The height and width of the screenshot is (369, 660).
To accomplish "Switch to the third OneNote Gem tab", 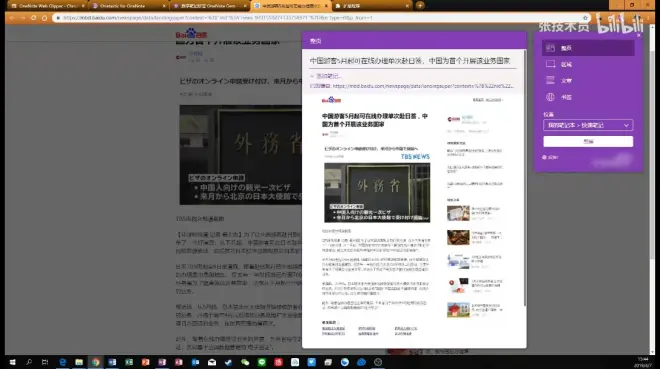I will (x=209, y=6).
